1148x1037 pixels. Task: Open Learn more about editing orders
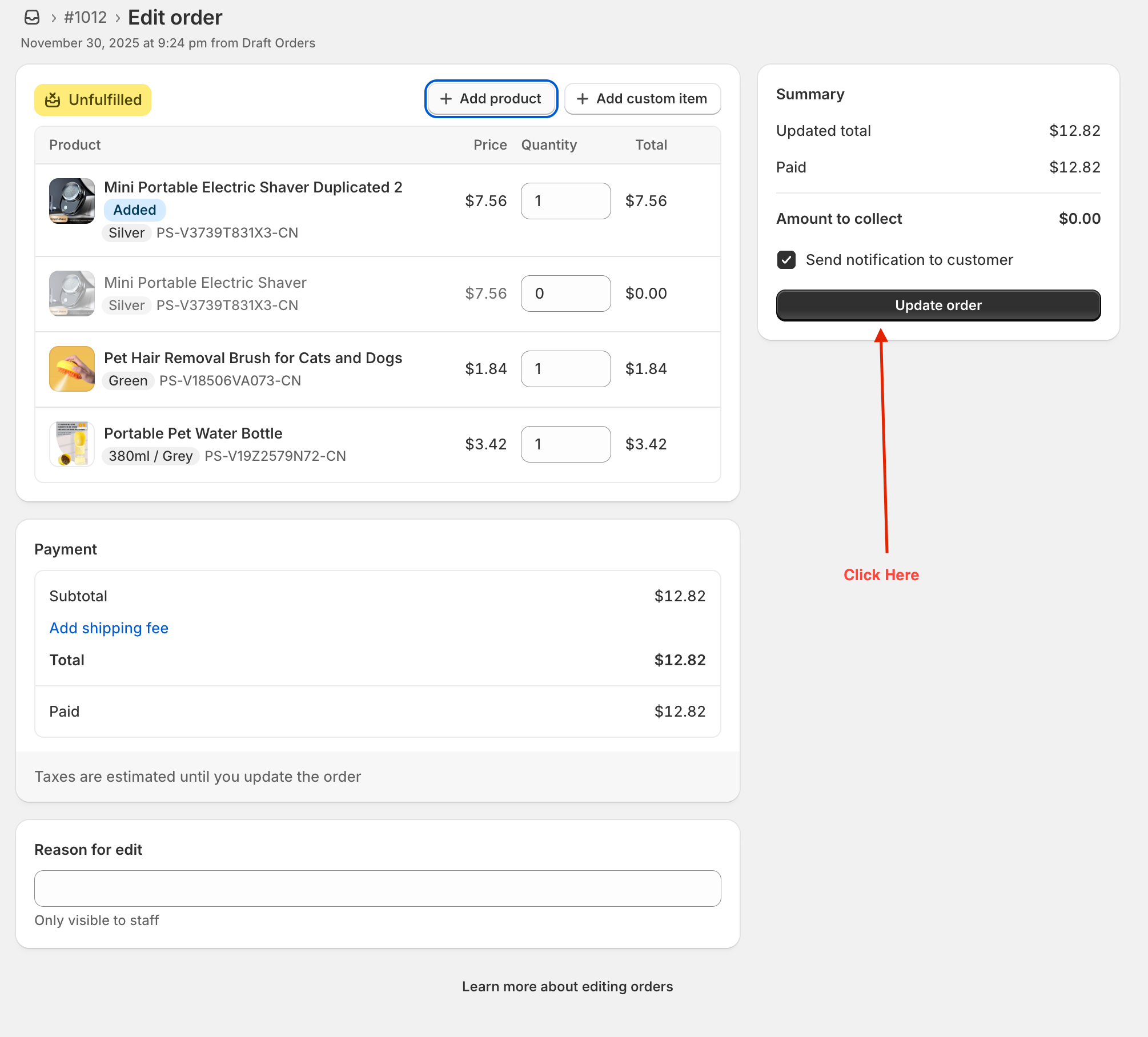(x=567, y=987)
